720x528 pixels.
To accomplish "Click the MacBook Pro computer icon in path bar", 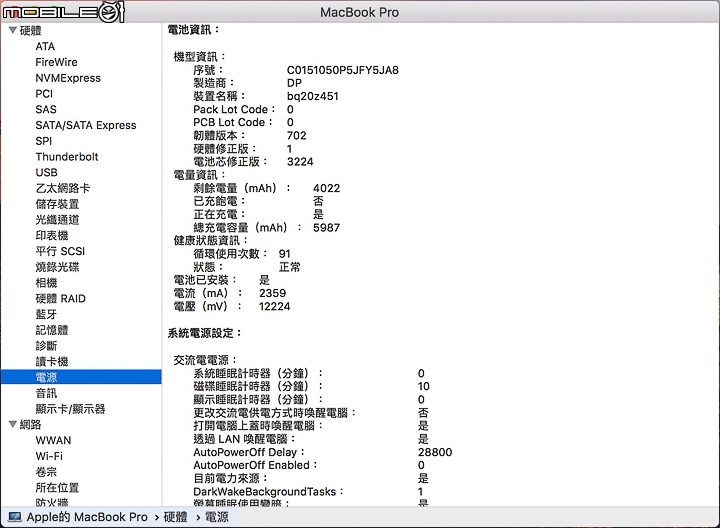I will (x=15, y=517).
